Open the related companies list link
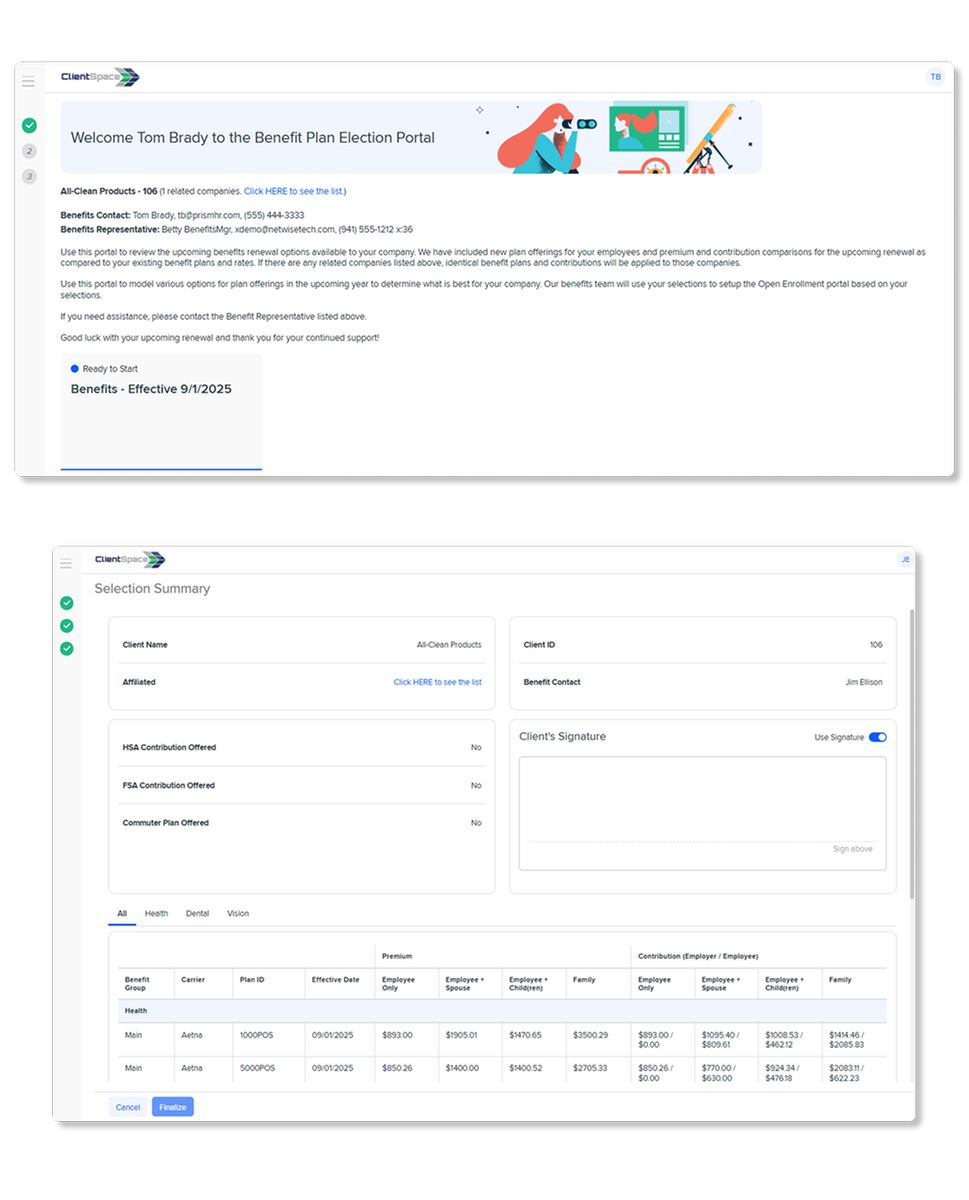This screenshot has width=969, height=1200. (293, 190)
